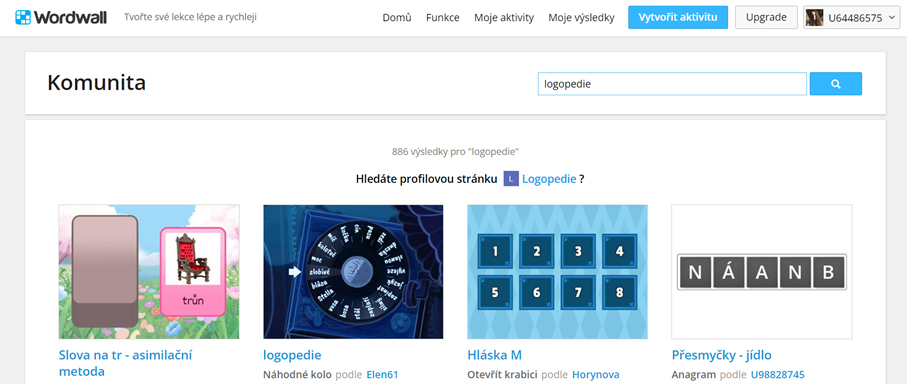The height and width of the screenshot is (384, 907).
Task: Open the Logopedie profile page link
Action: click(549, 179)
